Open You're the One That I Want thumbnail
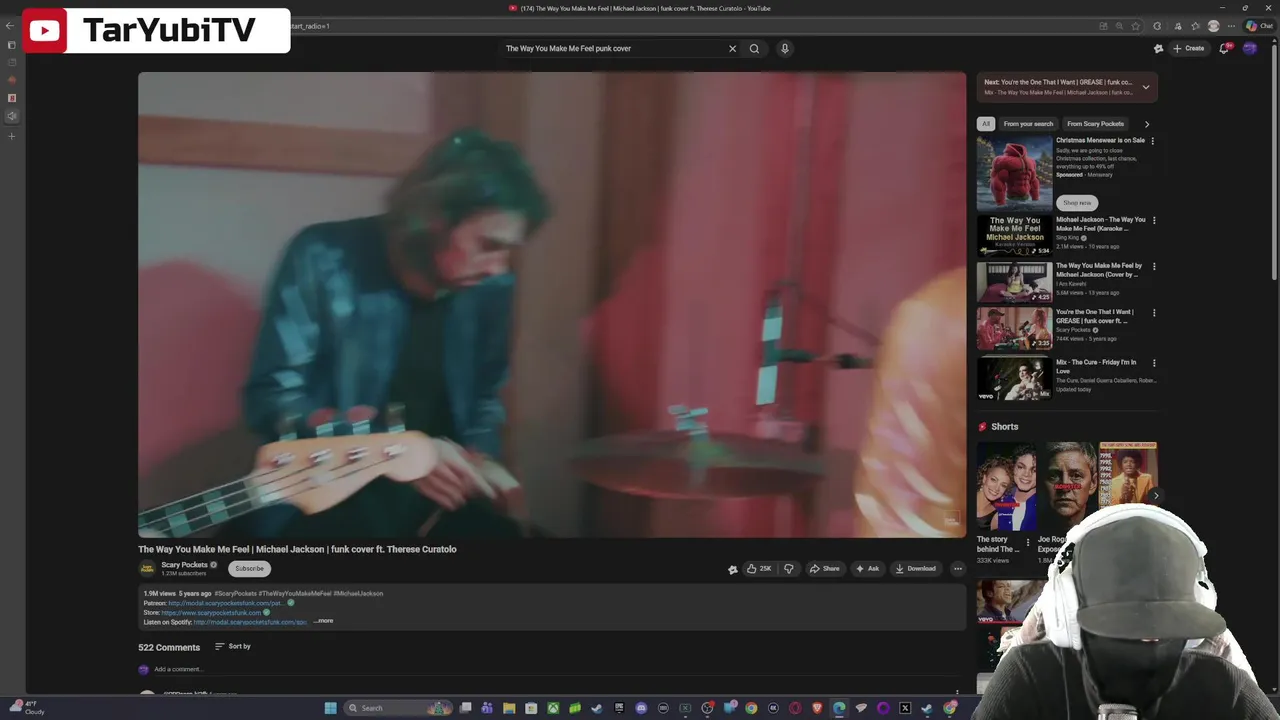Image resolution: width=1280 pixels, height=720 pixels. coord(1014,328)
